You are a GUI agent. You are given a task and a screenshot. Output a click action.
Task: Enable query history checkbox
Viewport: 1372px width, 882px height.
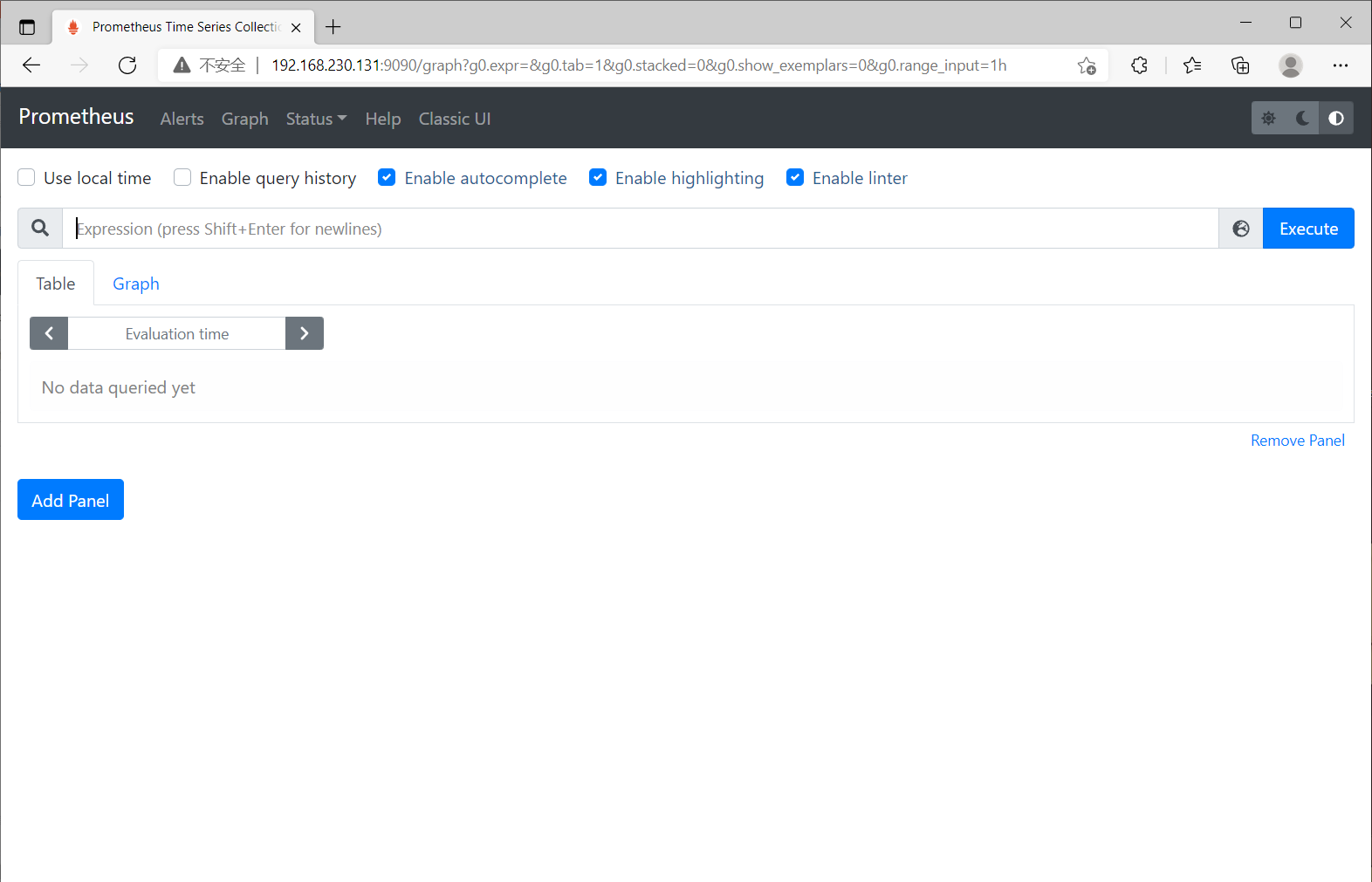coord(182,178)
